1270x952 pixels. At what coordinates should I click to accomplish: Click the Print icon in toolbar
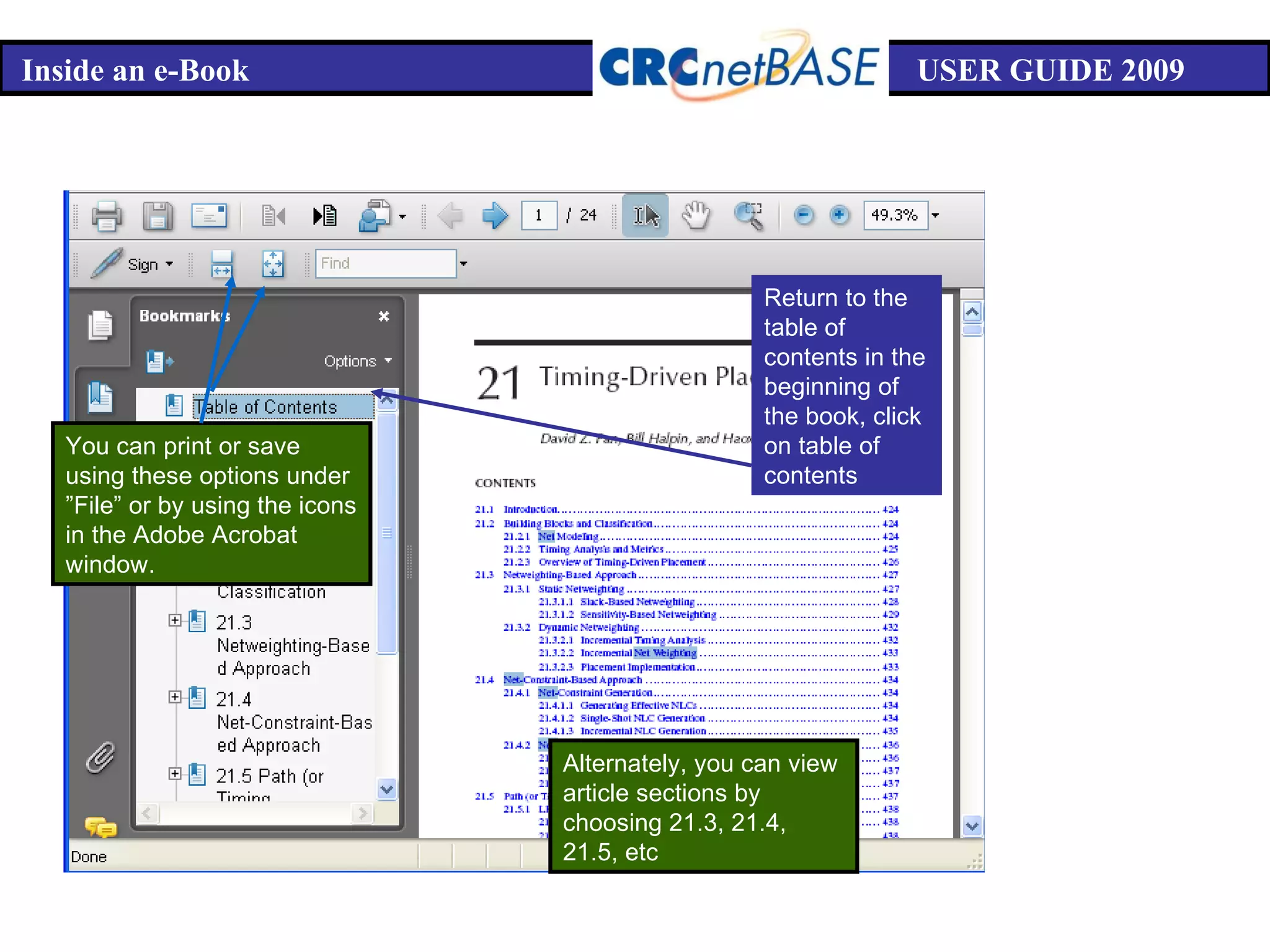107,216
